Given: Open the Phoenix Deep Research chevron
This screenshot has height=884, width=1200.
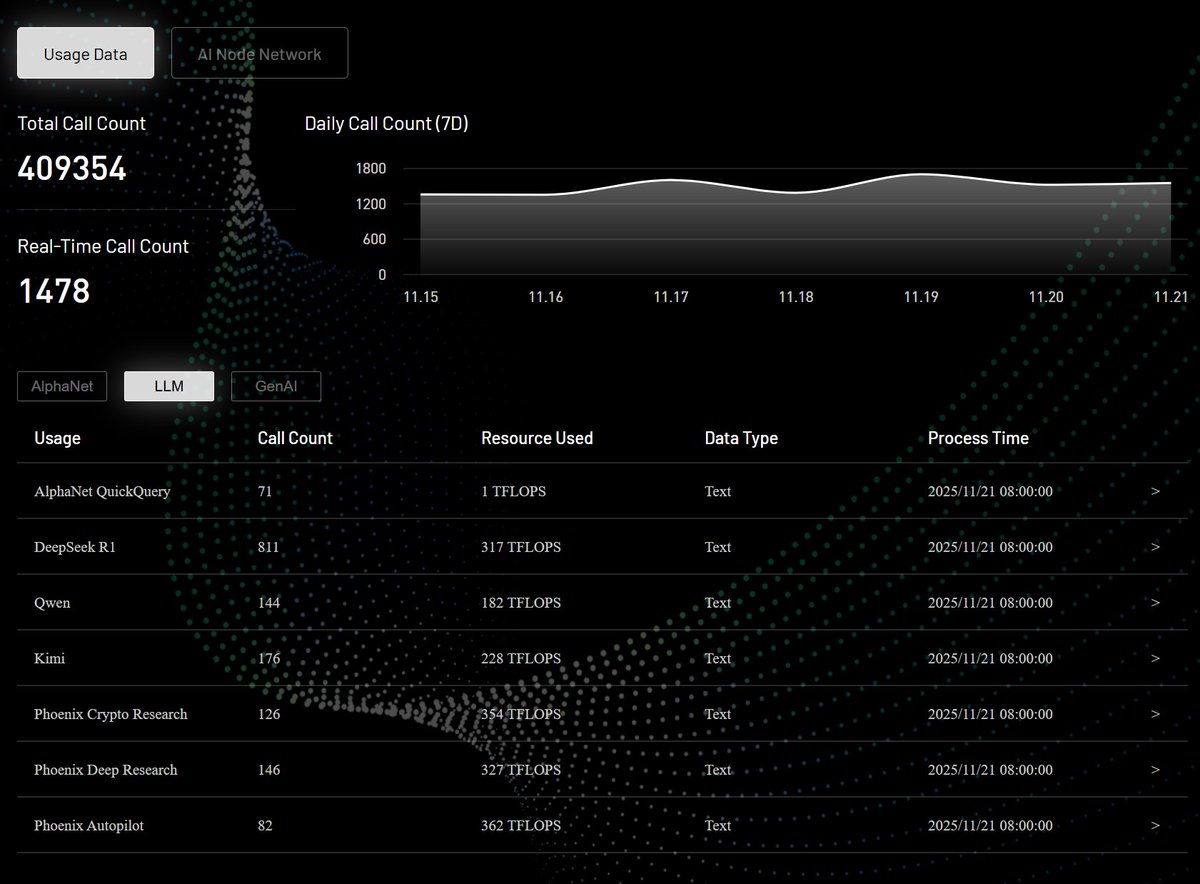Looking at the screenshot, I should [1155, 770].
